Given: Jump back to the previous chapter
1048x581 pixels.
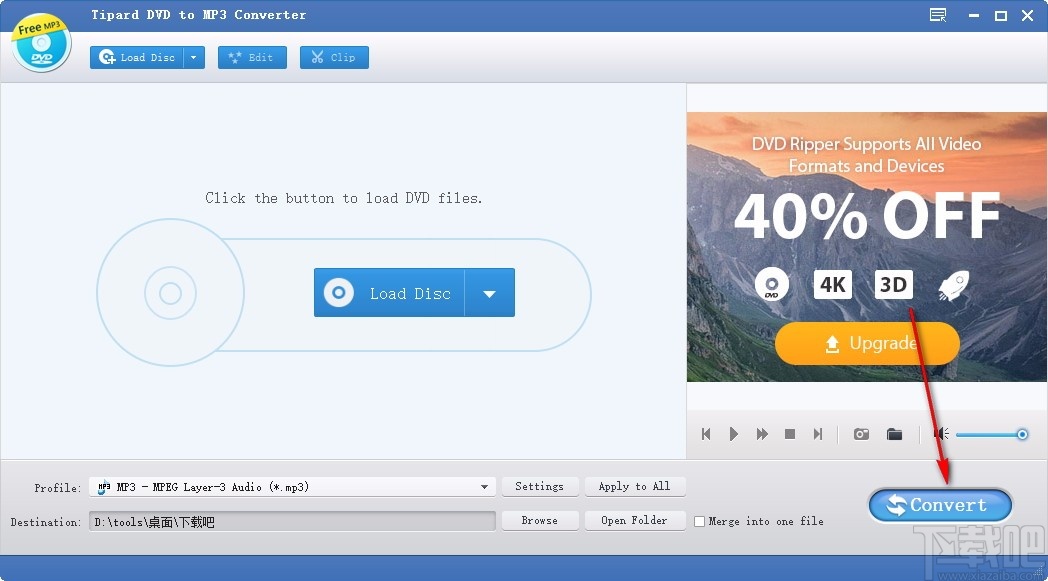Looking at the screenshot, I should 705,434.
